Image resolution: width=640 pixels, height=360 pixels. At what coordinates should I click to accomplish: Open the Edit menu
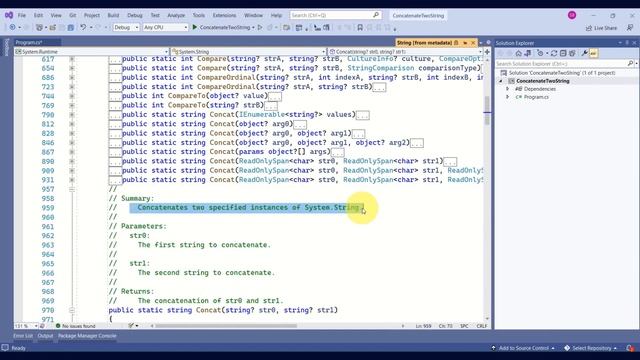tap(38, 15)
